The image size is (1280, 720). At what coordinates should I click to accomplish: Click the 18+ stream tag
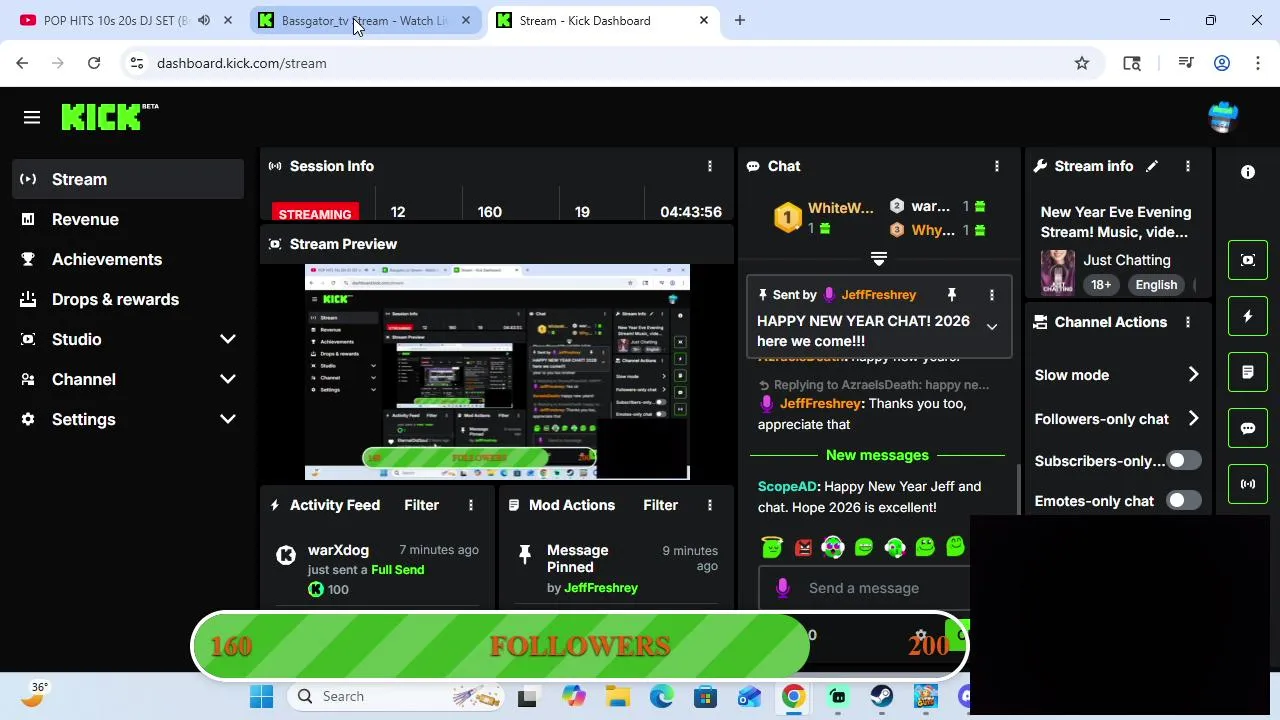(1101, 285)
